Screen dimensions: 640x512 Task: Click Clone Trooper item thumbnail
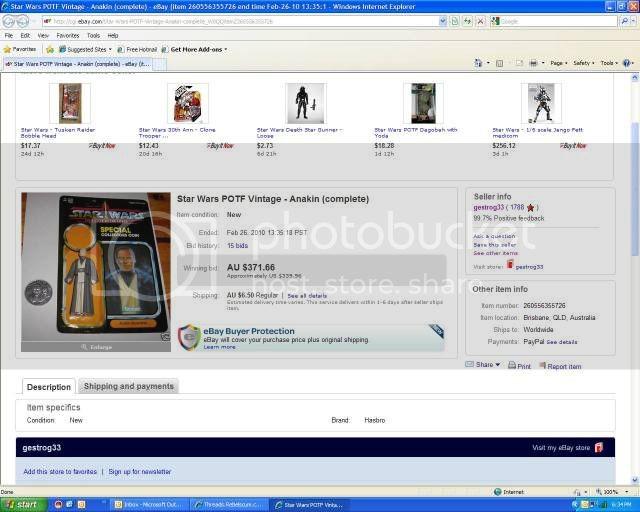[x=188, y=103]
